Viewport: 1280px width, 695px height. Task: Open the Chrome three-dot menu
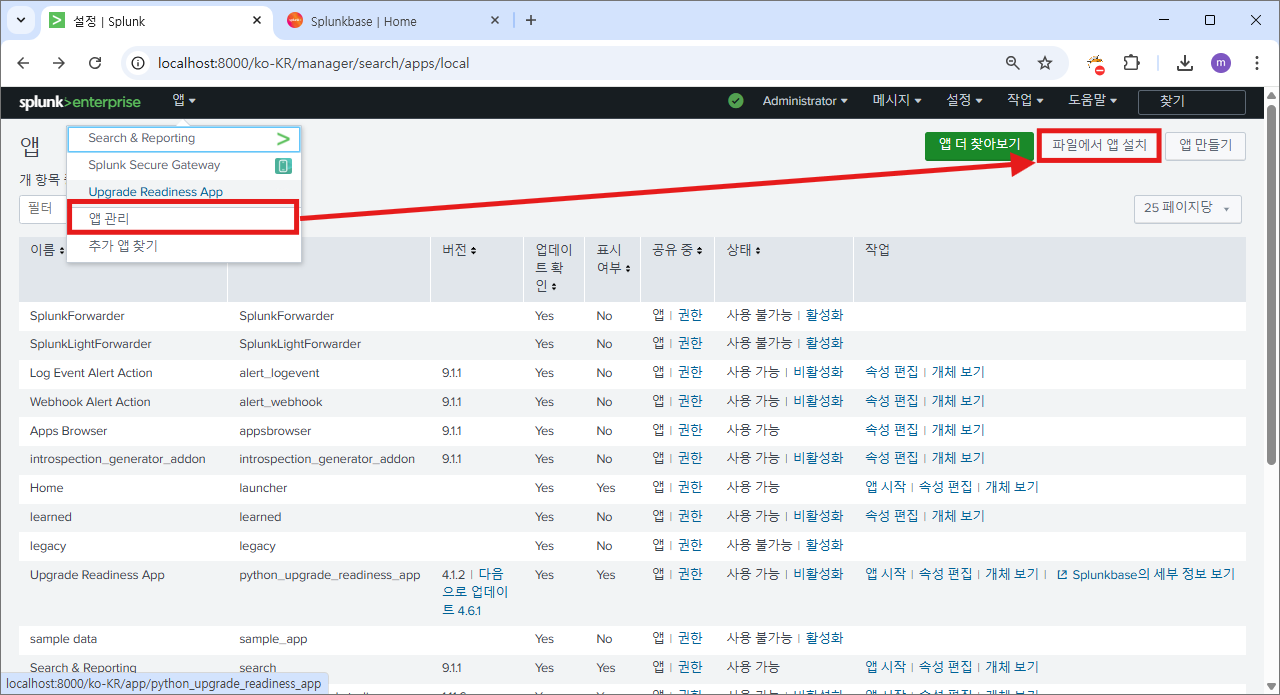tap(1256, 63)
